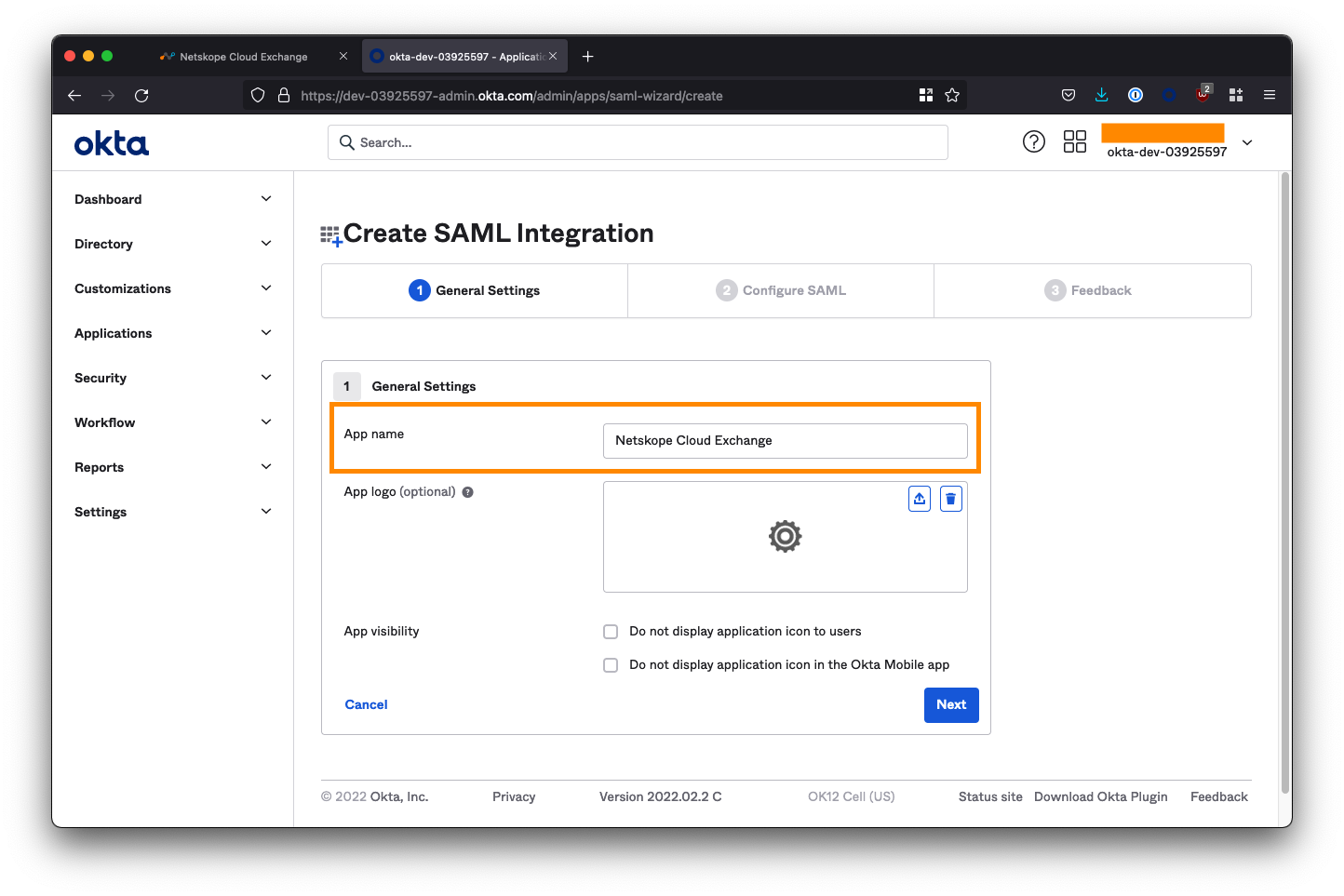
Task: Click the App logo help tooltip icon
Action: pos(468,492)
